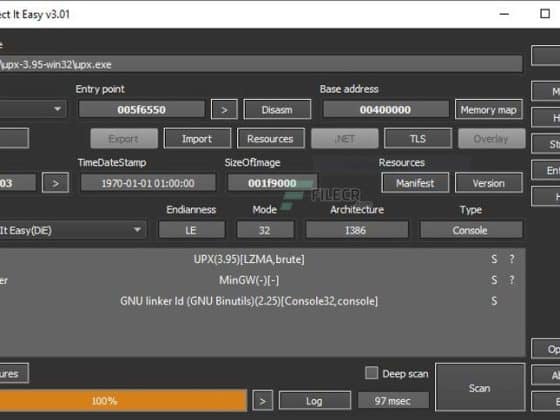This screenshot has height=420, width=560.
Task: Click the greyed .NET button
Action: coord(345,139)
